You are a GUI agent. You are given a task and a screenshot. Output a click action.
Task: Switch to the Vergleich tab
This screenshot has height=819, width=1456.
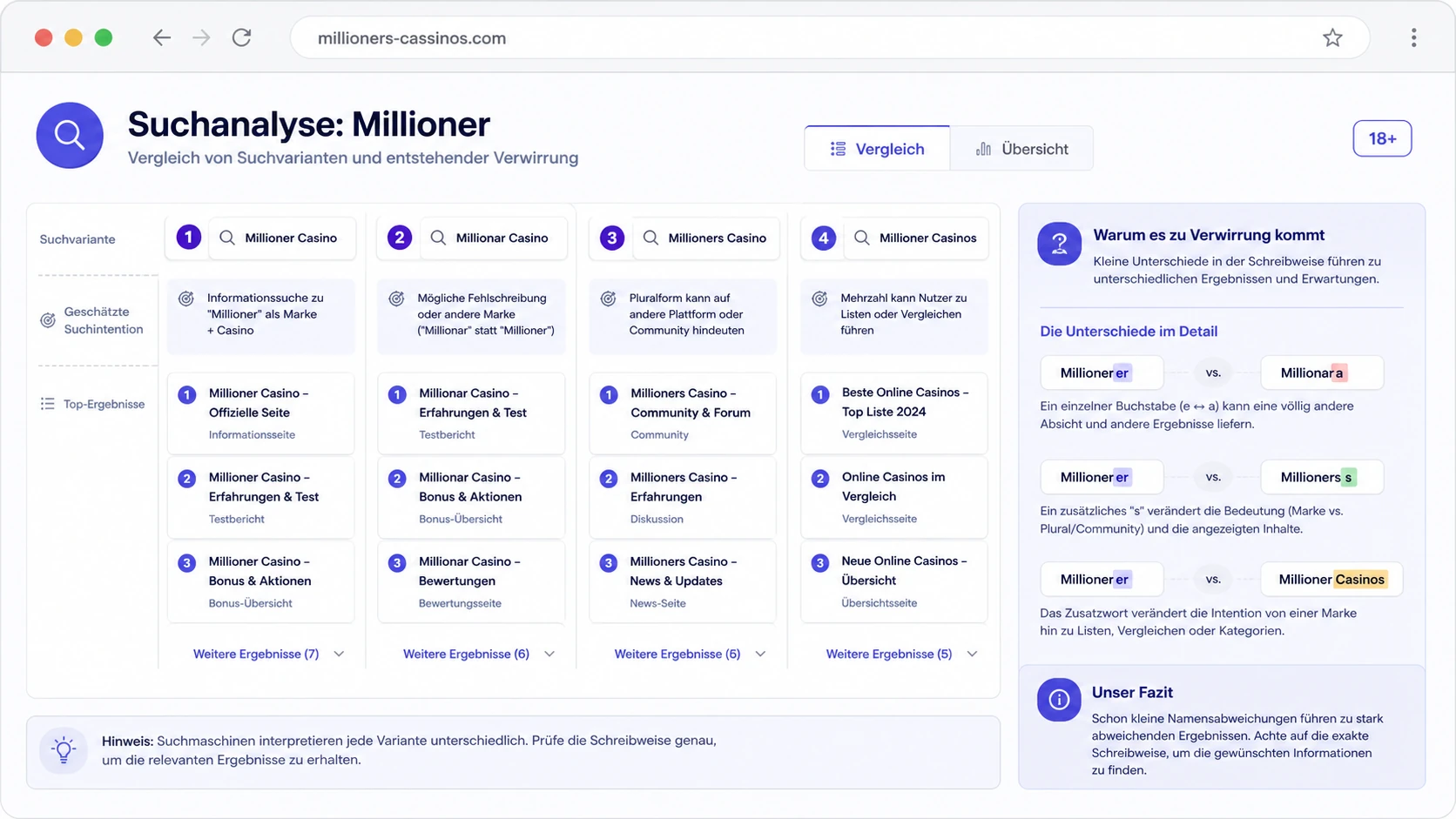877,149
